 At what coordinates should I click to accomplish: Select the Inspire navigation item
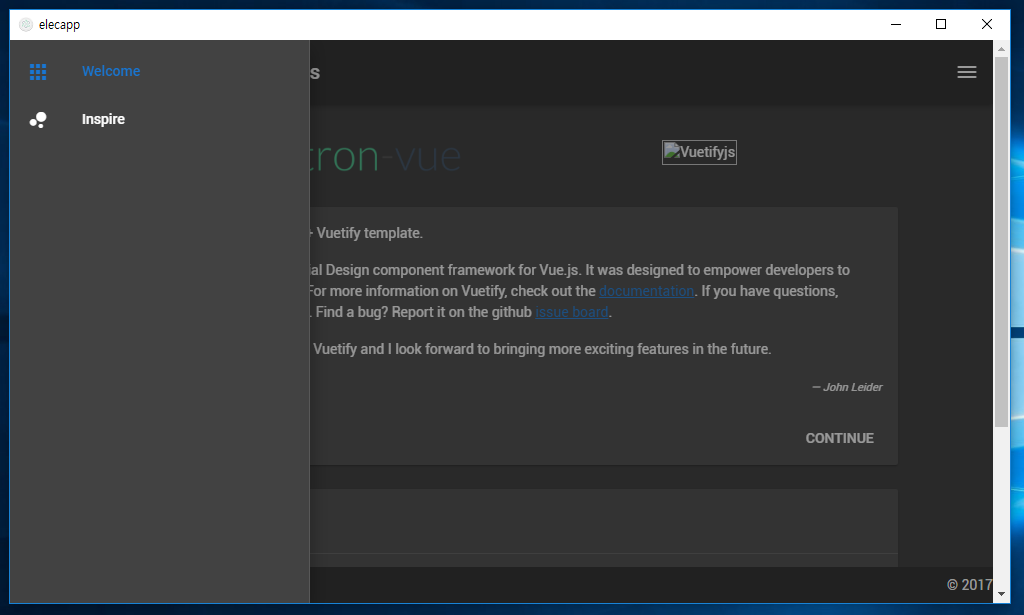click(x=159, y=119)
